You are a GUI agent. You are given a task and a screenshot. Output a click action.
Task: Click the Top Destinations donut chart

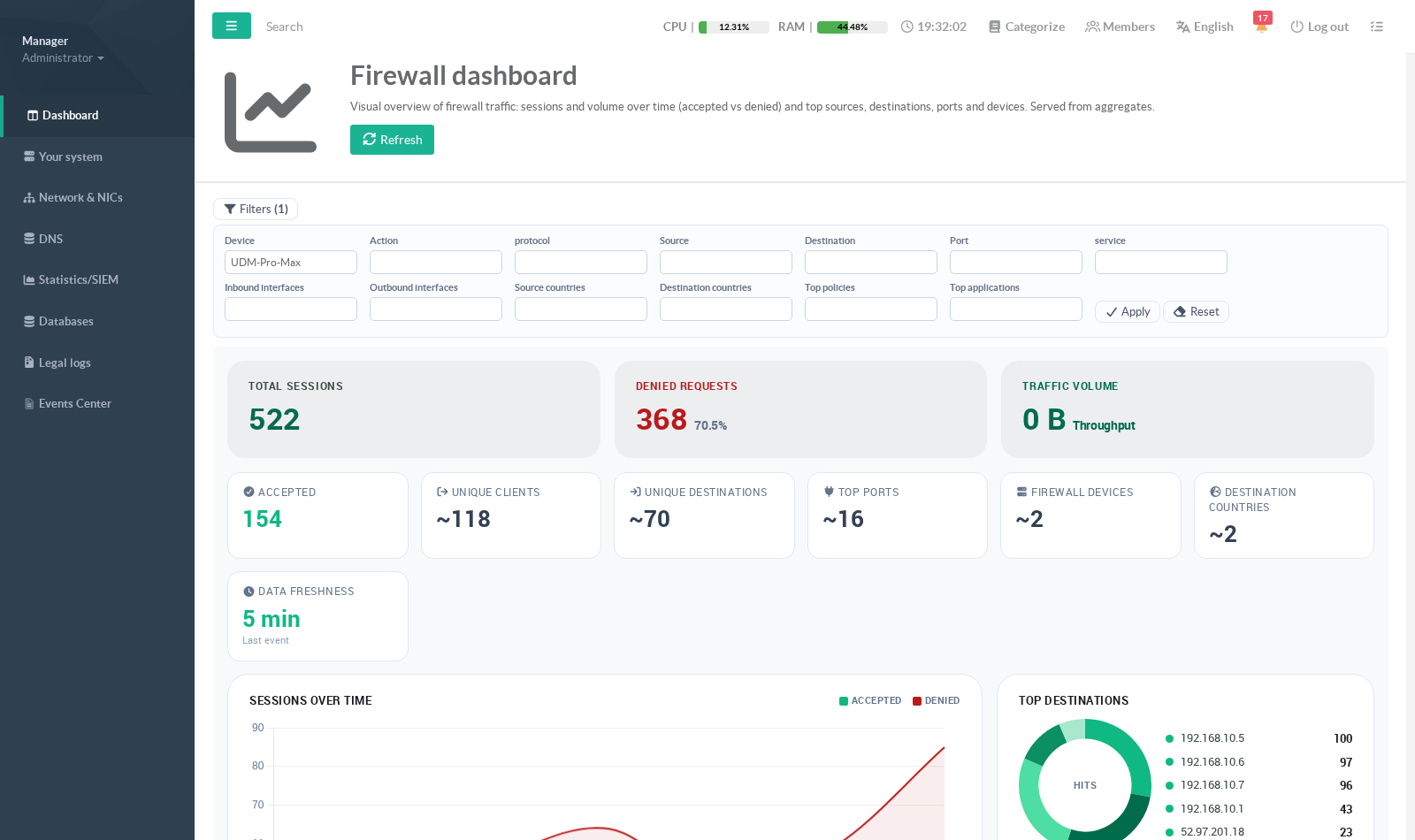click(1085, 781)
